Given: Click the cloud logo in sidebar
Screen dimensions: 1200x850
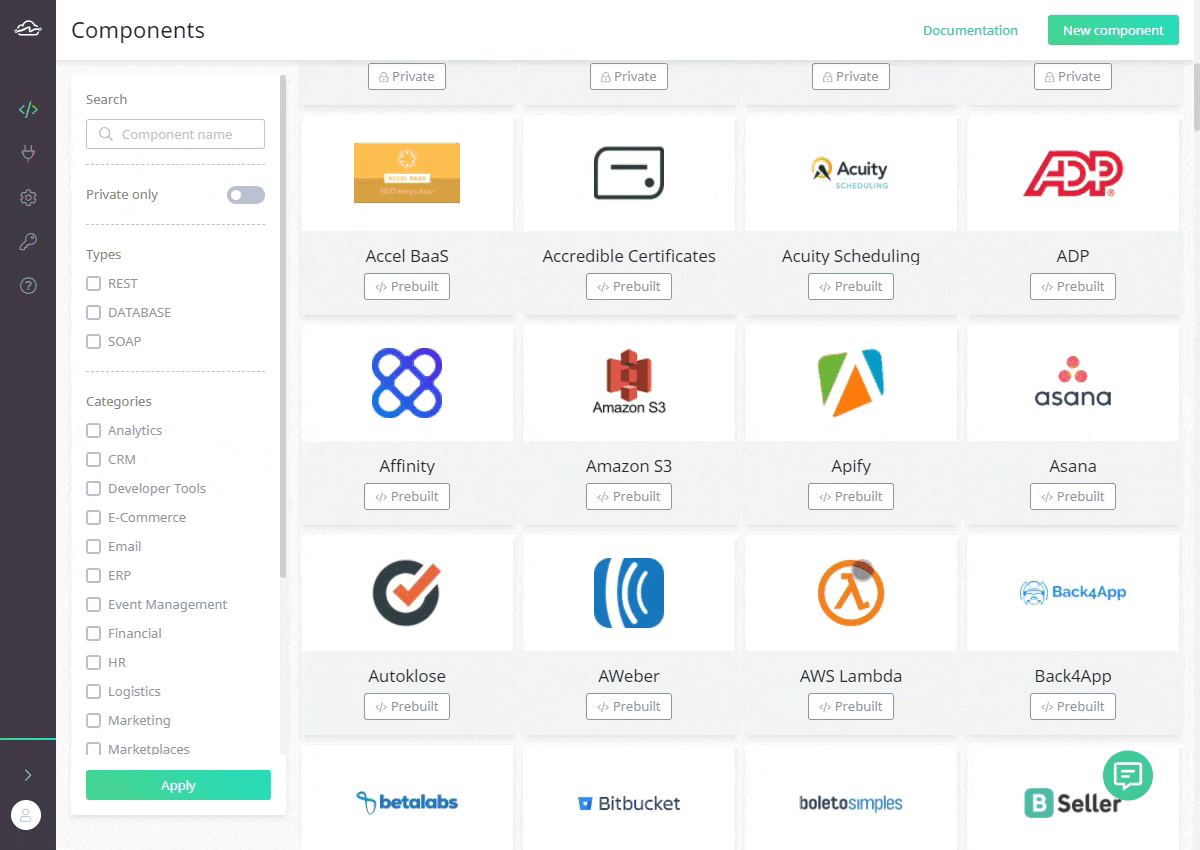Looking at the screenshot, I should [x=28, y=30].
